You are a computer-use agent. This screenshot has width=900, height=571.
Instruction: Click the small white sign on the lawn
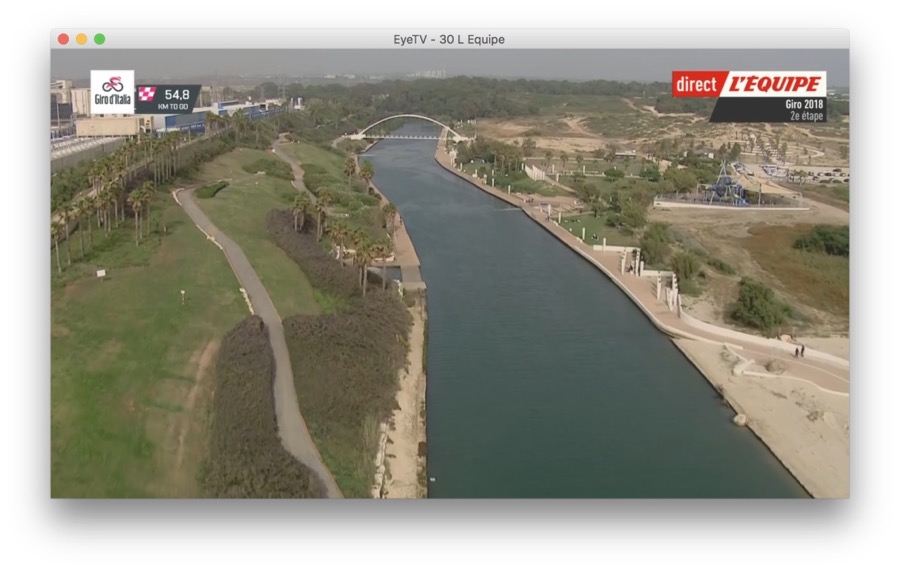101,271
